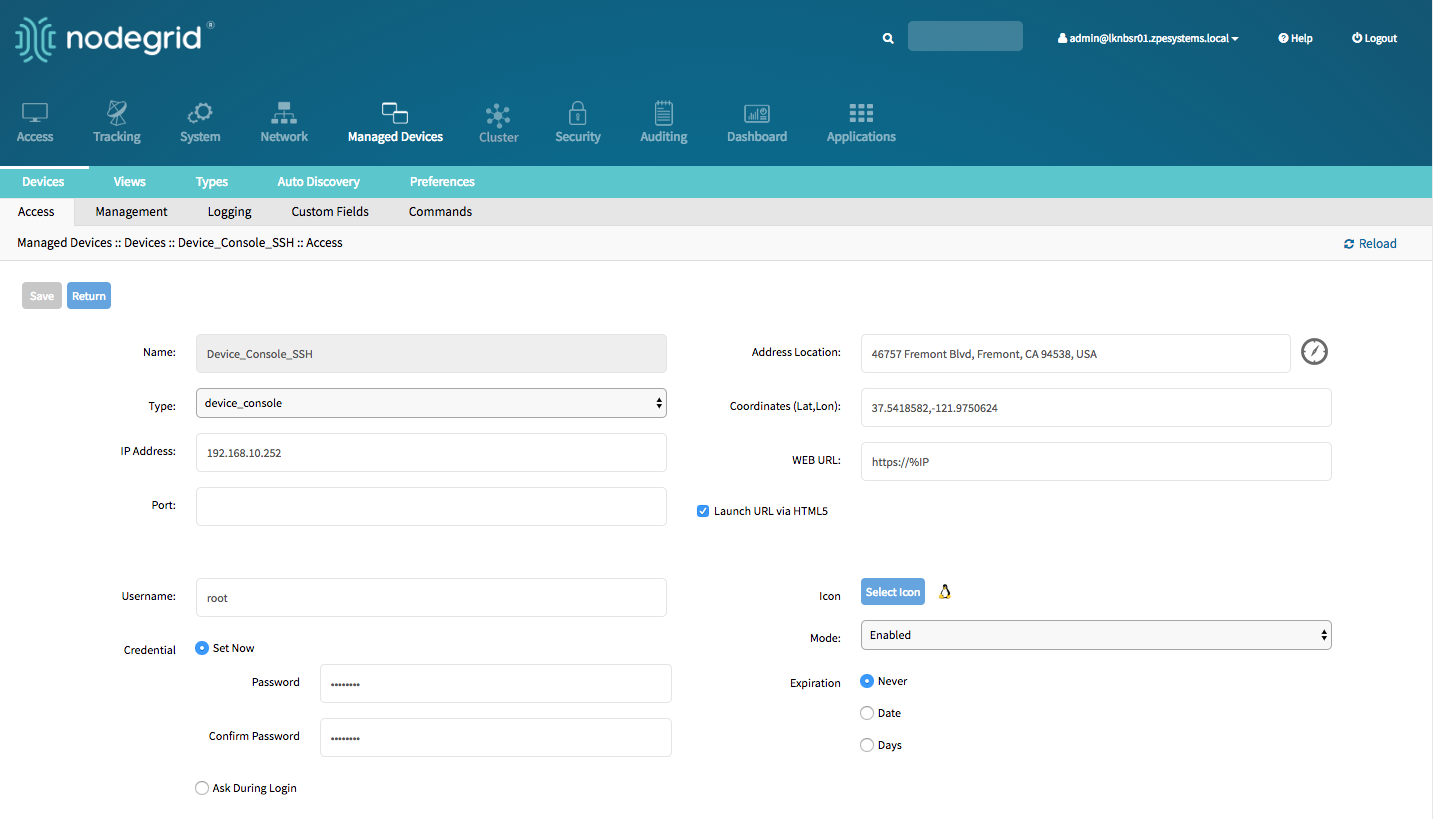Screen dimensions: 1433x819
Task: Select Ask During Login credential option
Action: click(202, 788)
